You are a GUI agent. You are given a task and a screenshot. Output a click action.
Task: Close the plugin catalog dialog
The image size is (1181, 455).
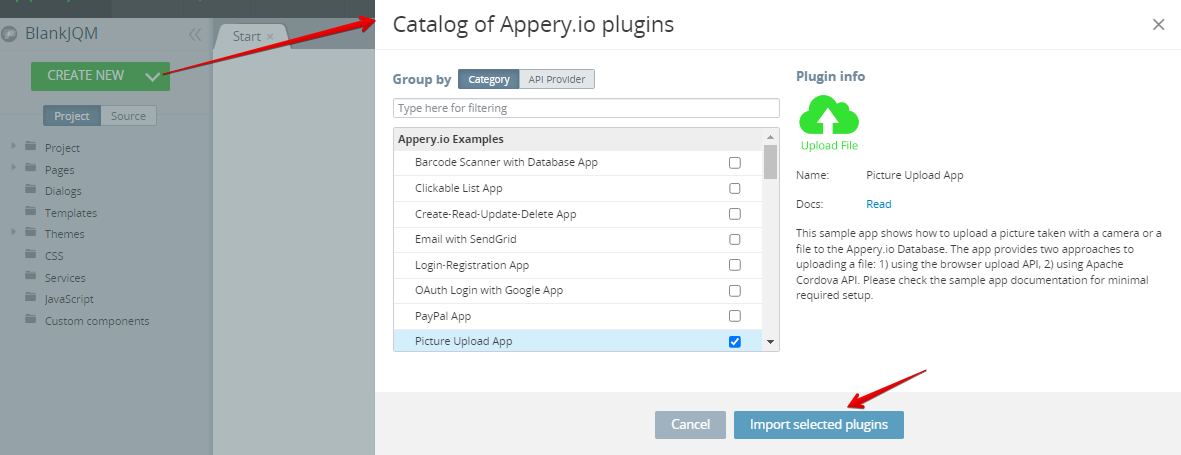click(1158, 25)
